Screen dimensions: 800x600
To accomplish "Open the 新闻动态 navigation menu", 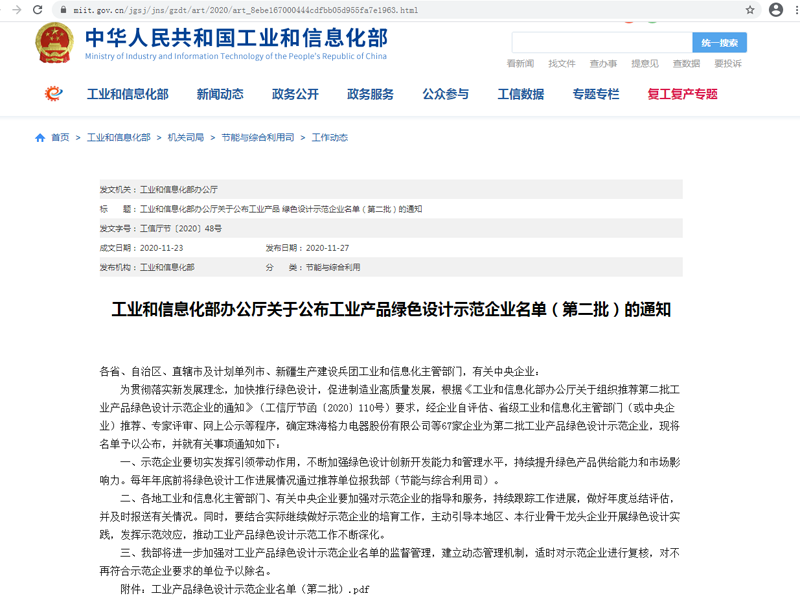I will pos(220,95).
